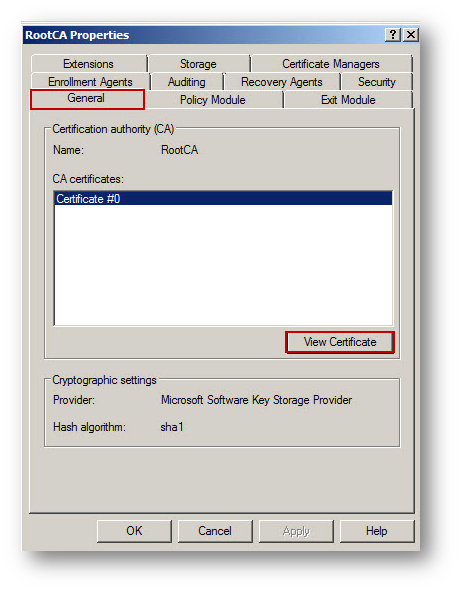
Task: Go to the Certificate Managers tab
Action: [331, 64]
